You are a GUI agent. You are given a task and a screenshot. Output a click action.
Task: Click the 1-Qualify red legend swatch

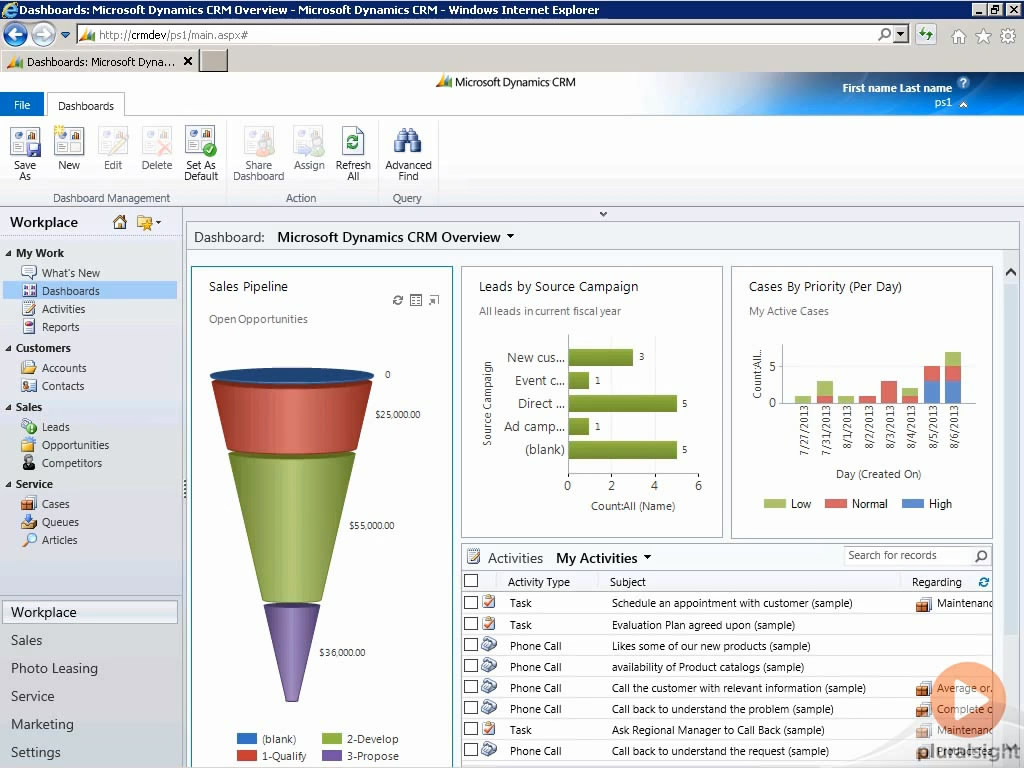[x=246, y=756]
